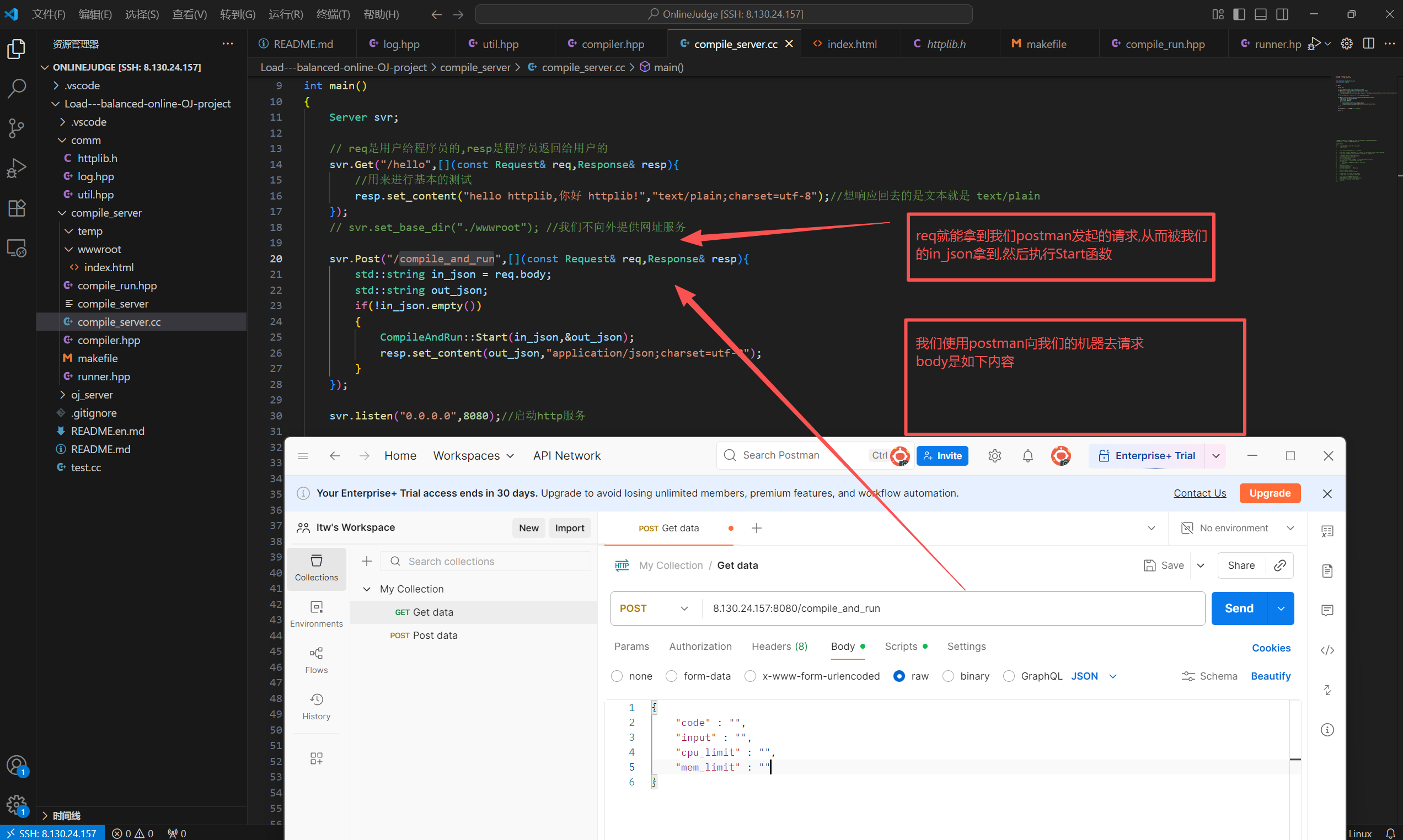This screenshot has width=1403, height=840.
Task: Toggle bottom panel layout icon in title bar
Action: [x=1260, y=14]
